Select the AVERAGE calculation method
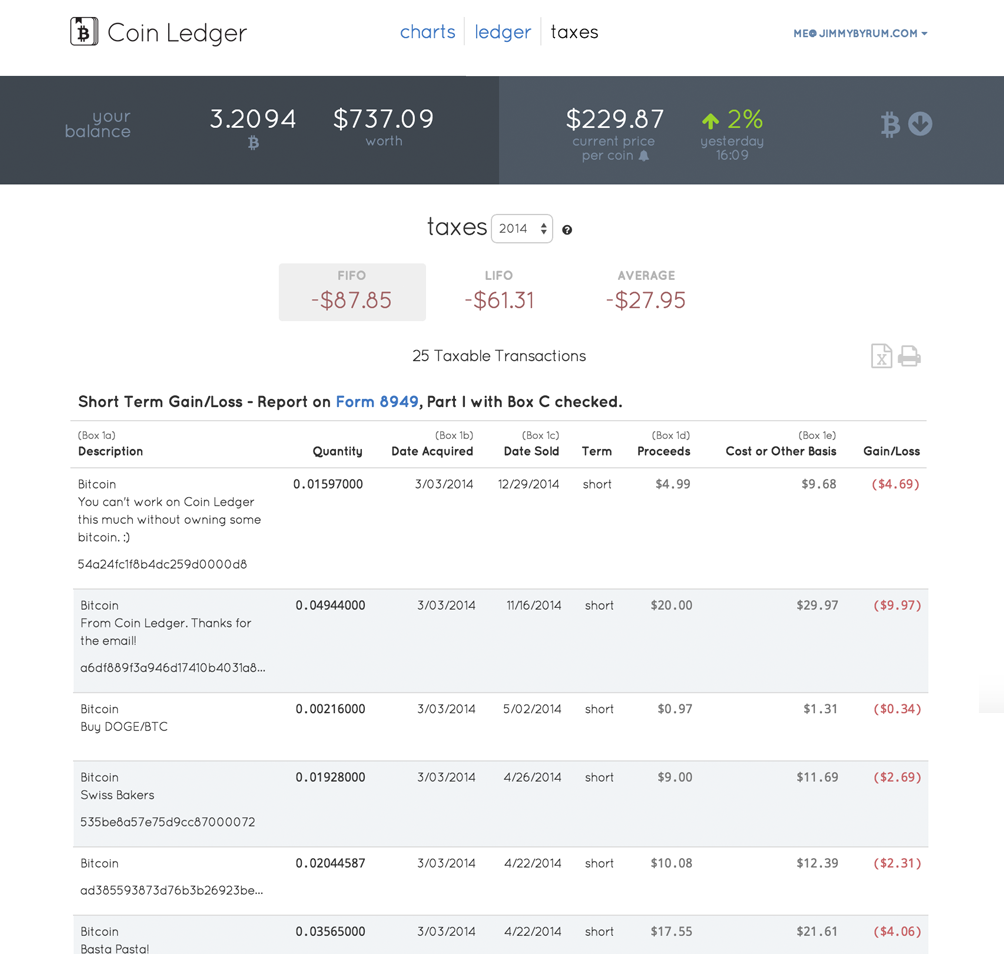Screen dimensions: 1004x954 [646, 292]
